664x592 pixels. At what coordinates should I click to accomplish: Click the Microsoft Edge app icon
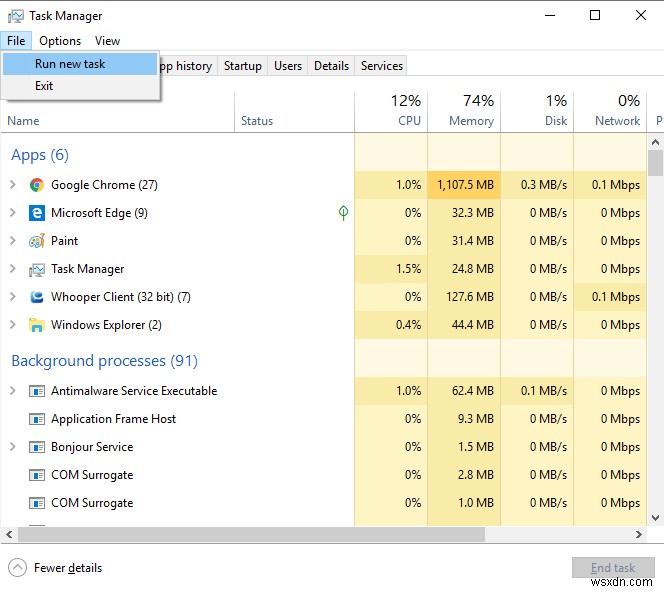click(x=37, y=213)
